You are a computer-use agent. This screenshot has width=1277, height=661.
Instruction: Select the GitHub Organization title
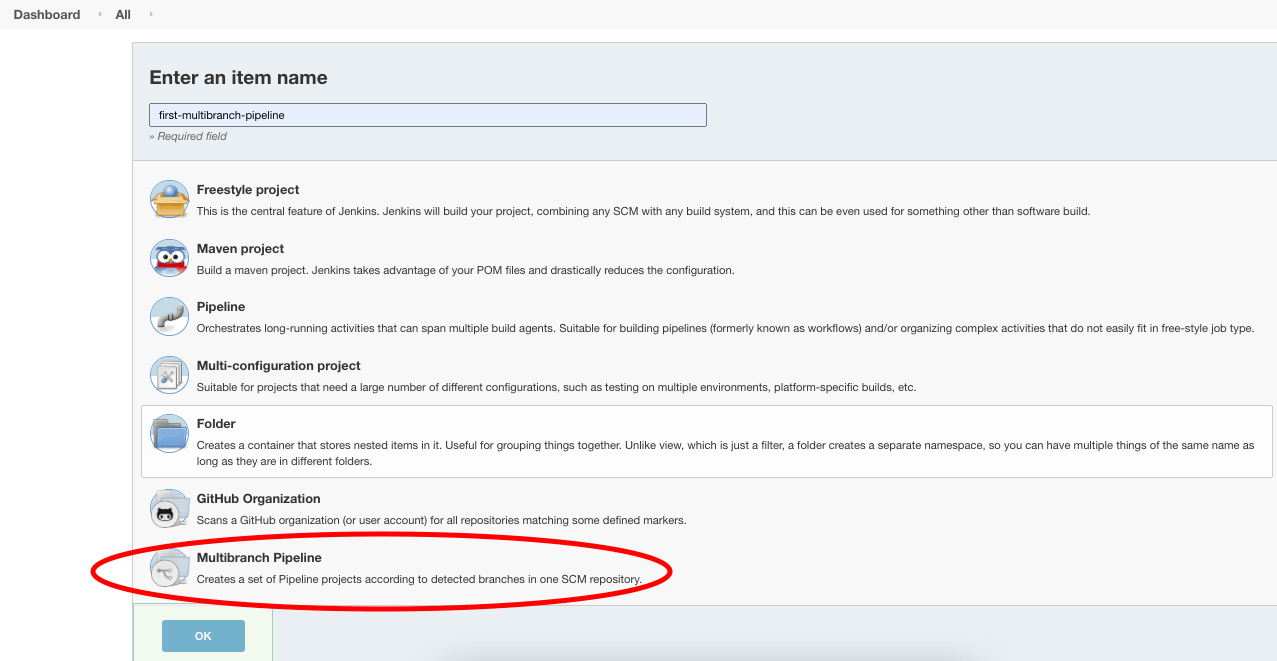click(258, 499)
